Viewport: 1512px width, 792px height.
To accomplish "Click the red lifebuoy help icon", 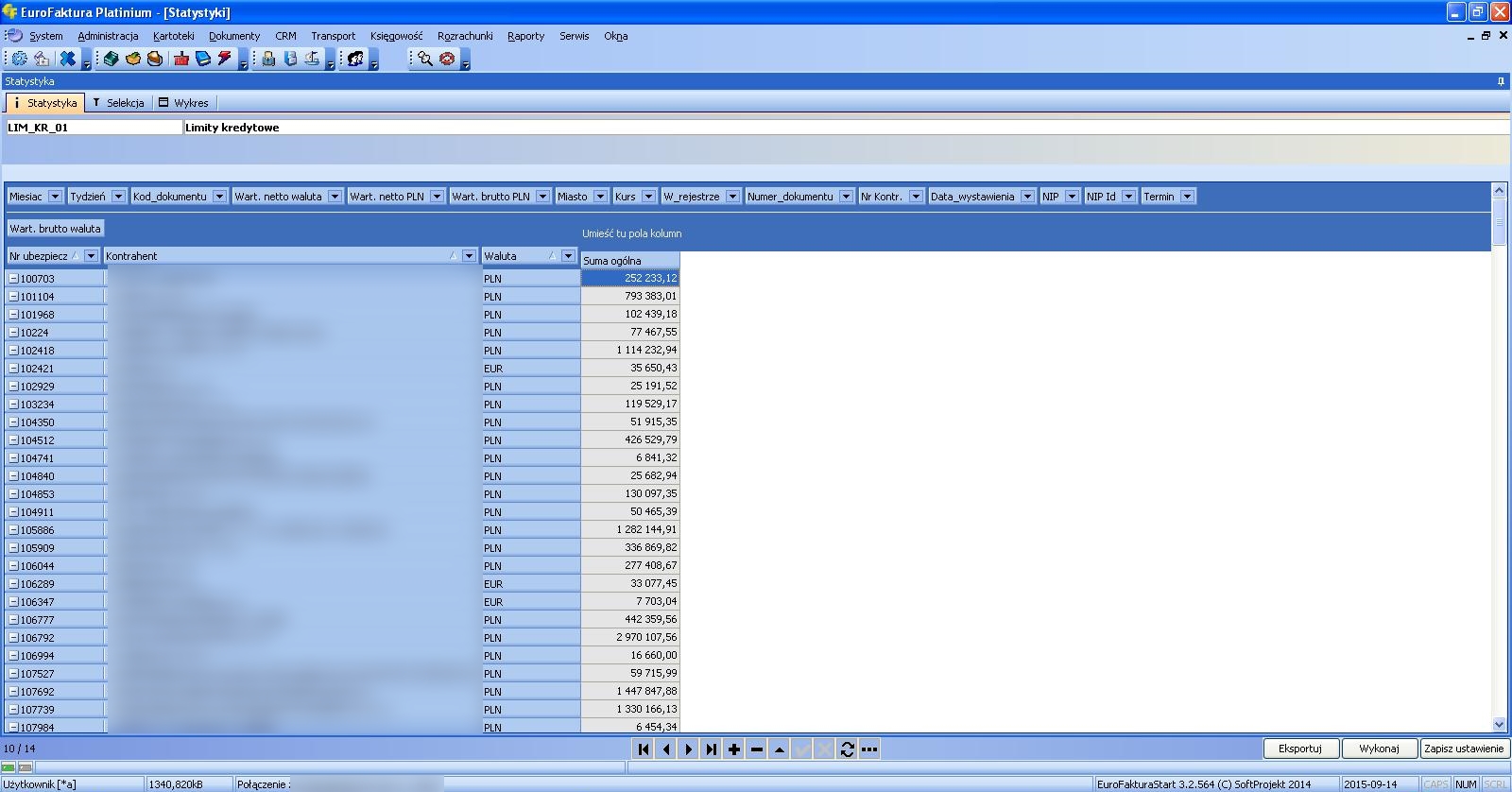I will coord(447,59).
